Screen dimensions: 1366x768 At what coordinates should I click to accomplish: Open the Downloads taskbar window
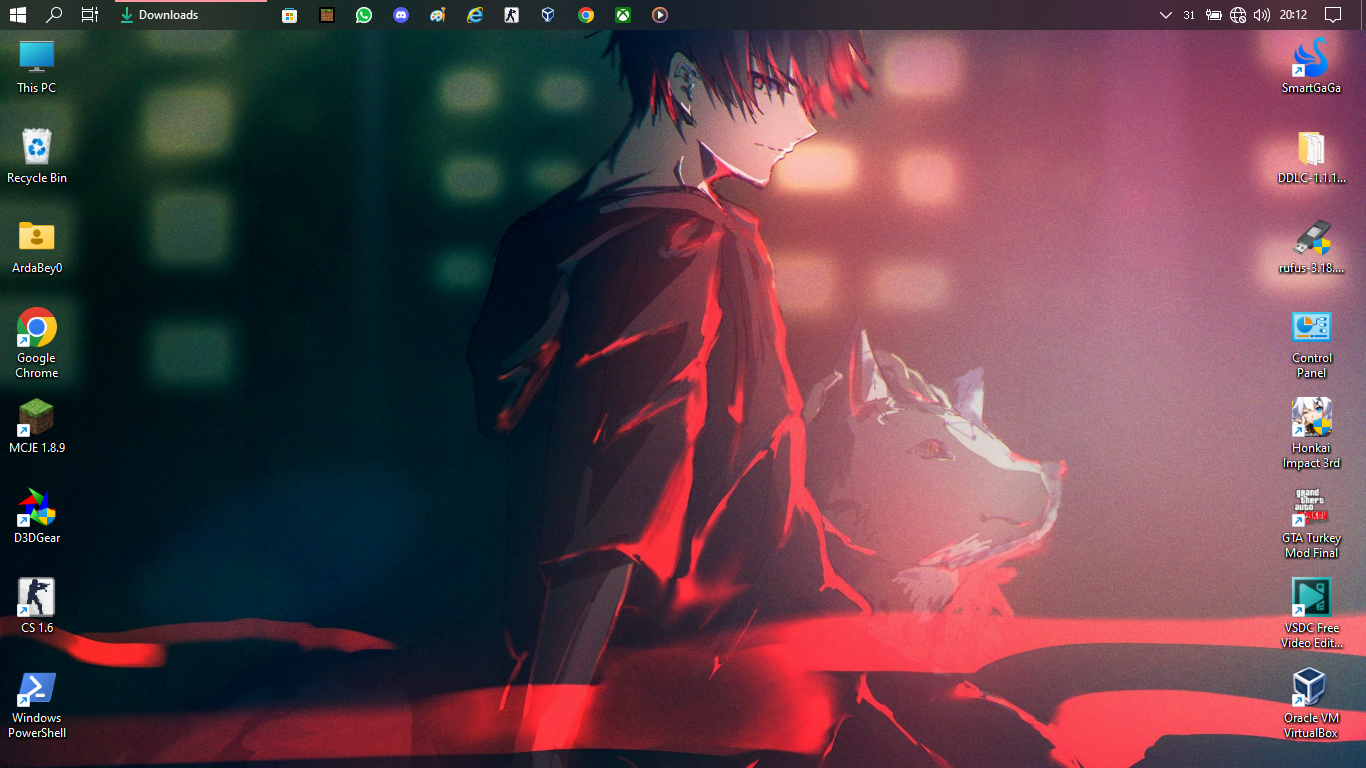click(x=190, y=15)
